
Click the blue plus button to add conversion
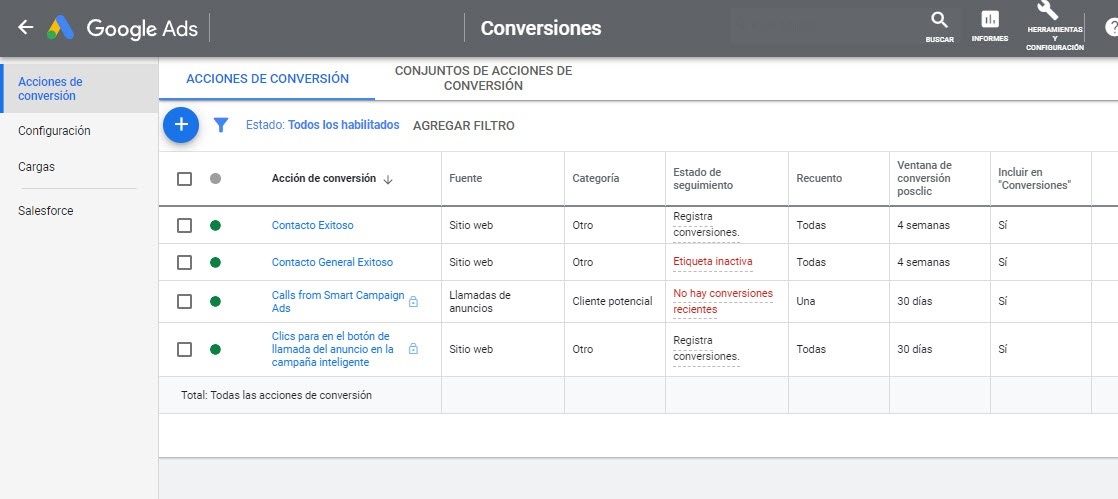[x=181, y=125]
